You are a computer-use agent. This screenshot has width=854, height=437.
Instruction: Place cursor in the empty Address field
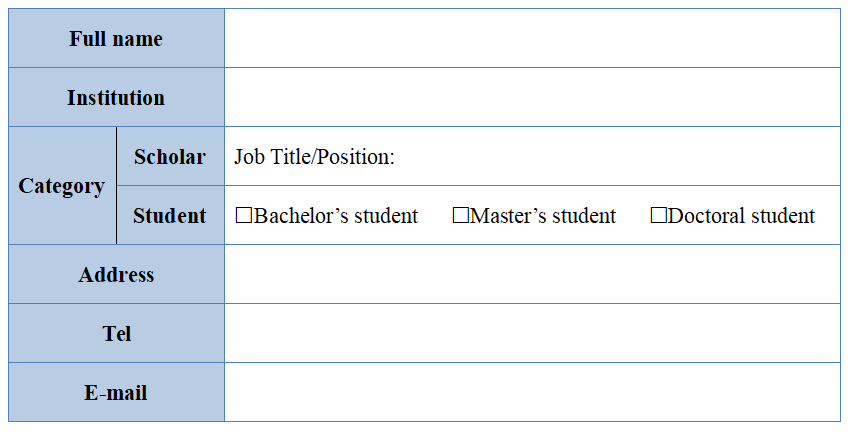coord(532,274)
